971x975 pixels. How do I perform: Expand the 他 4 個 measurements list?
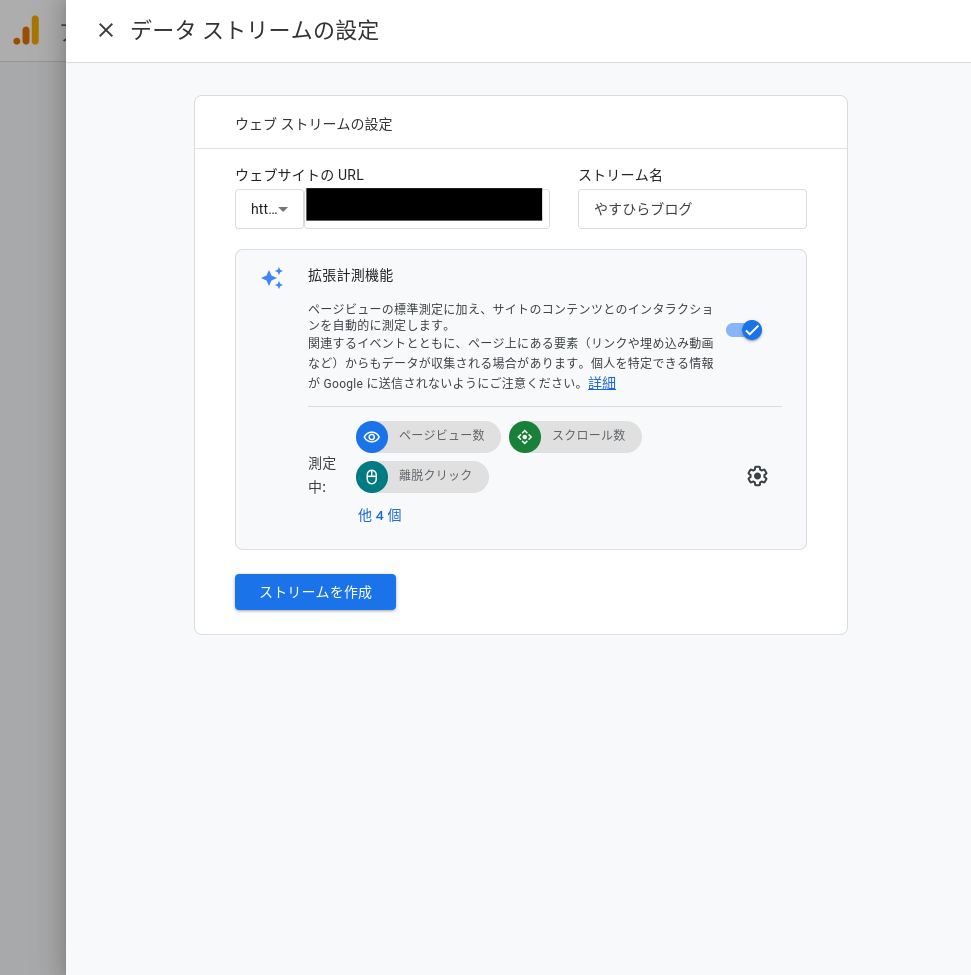[x=380, y=516]
